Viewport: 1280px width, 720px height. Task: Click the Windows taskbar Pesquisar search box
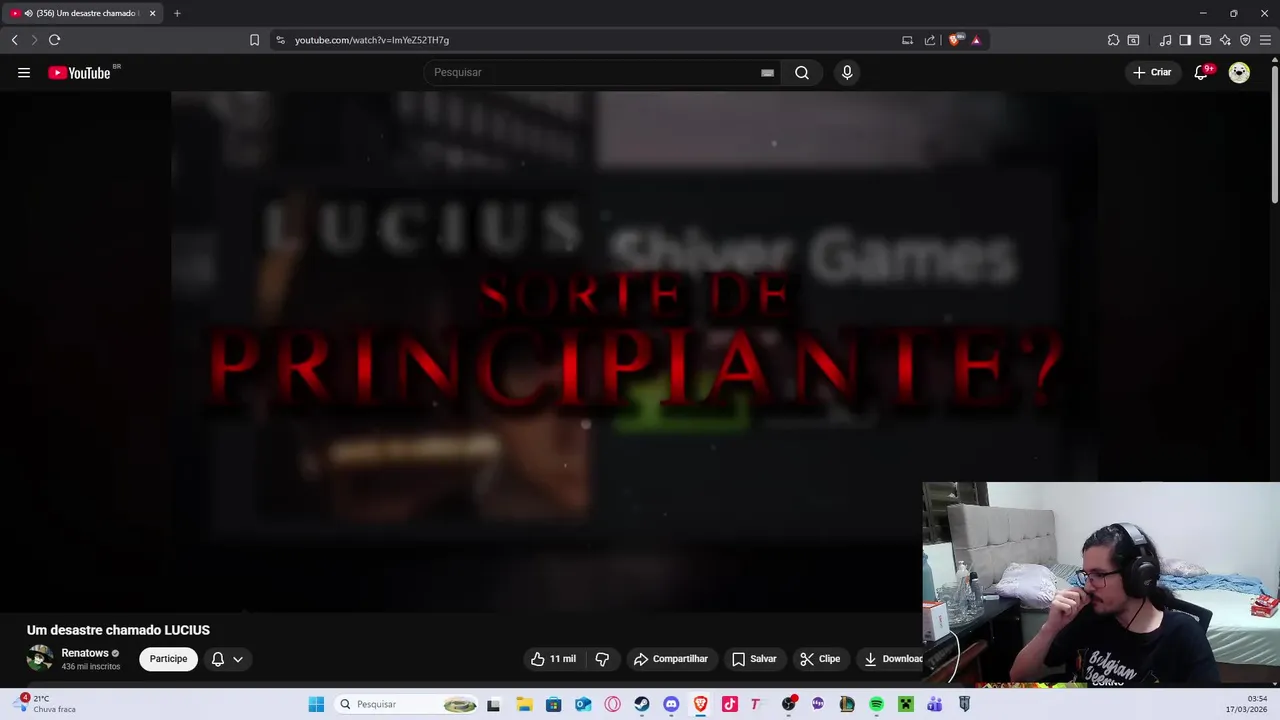(406, 704)
